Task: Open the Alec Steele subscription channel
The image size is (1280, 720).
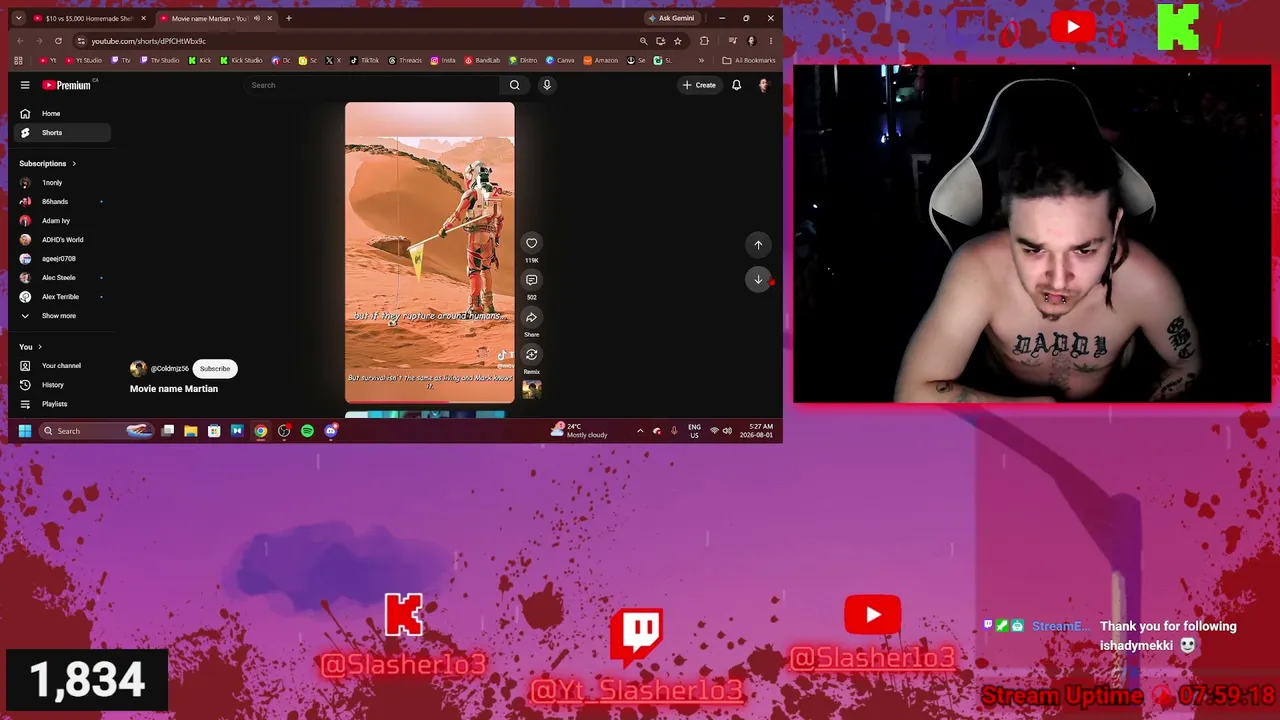Action: pyautogui.click(x=62, y=278)
